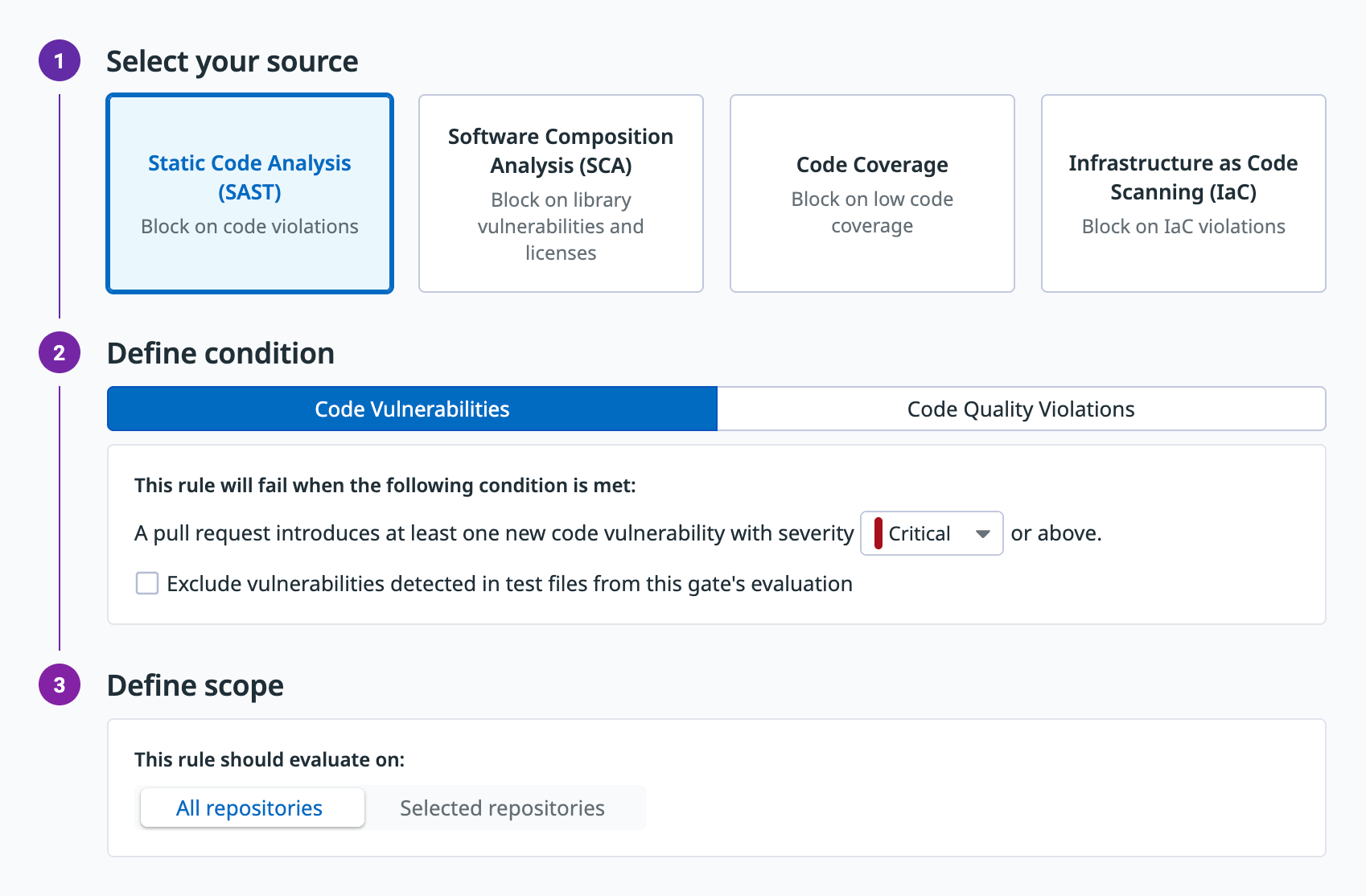Choose Software Composition Analysis (SCA) as source
This screenshot has width=1366, height=896.
(561, 194)
